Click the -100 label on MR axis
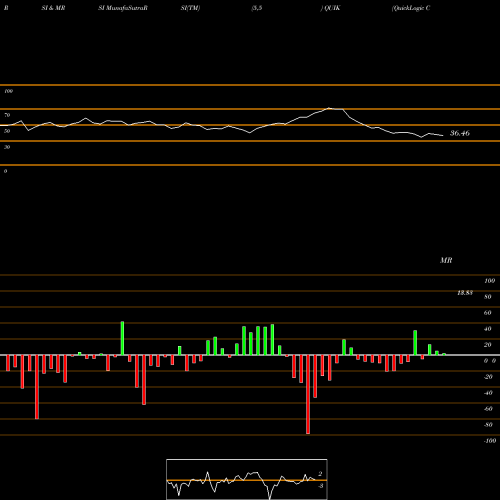The image size is (500, 500). 490,441
